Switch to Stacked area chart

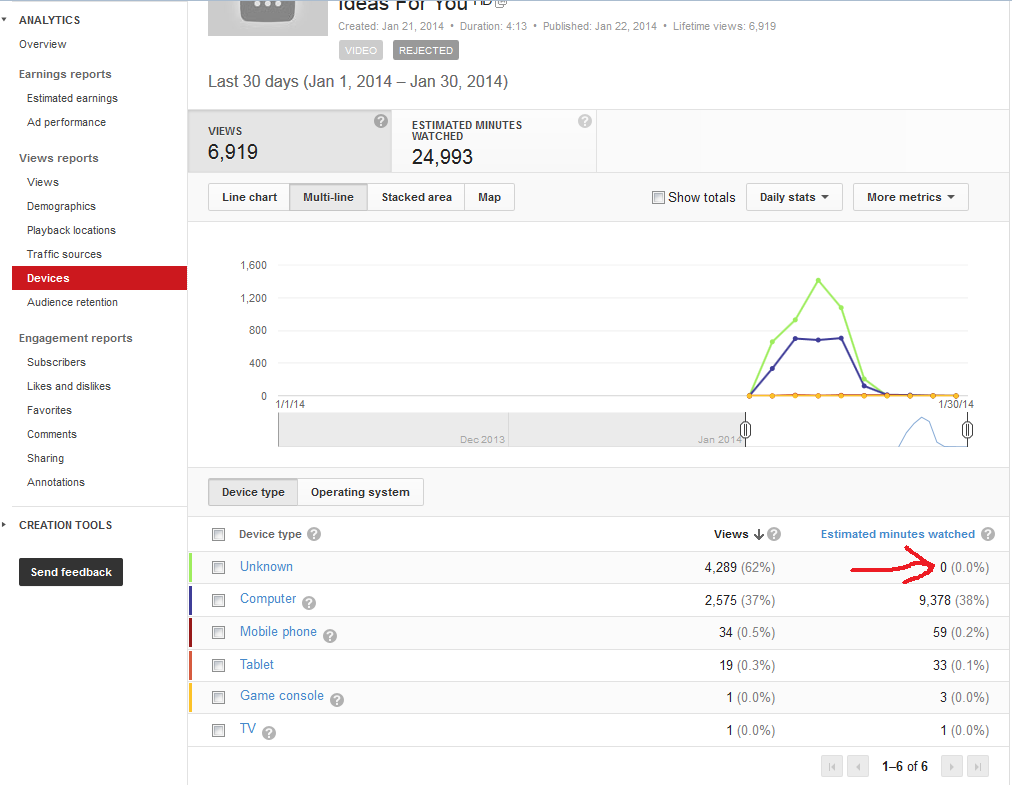416,197
